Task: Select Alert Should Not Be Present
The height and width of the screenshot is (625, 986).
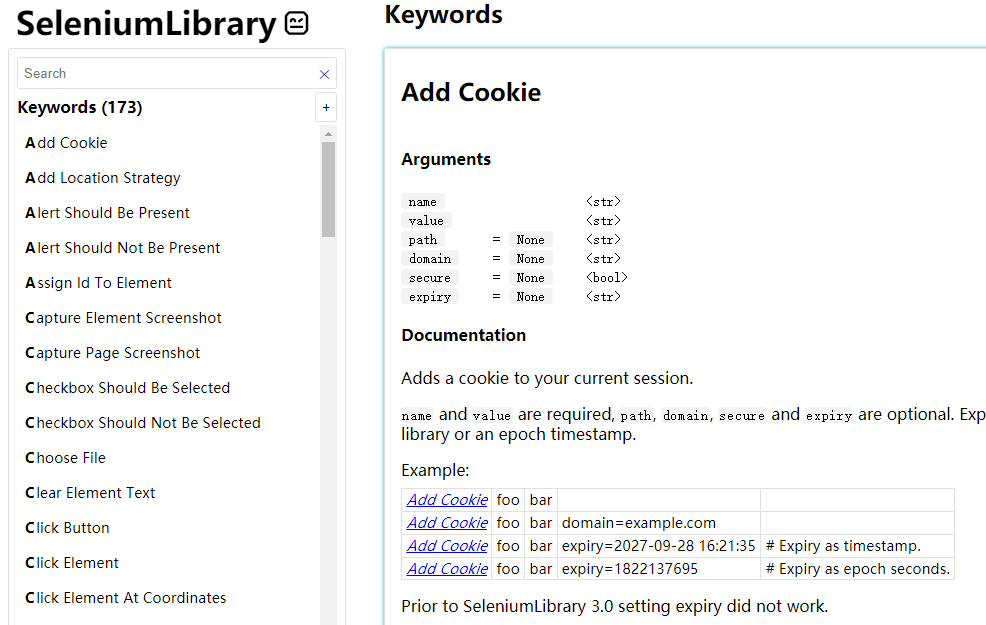Action: coord(123,248)
